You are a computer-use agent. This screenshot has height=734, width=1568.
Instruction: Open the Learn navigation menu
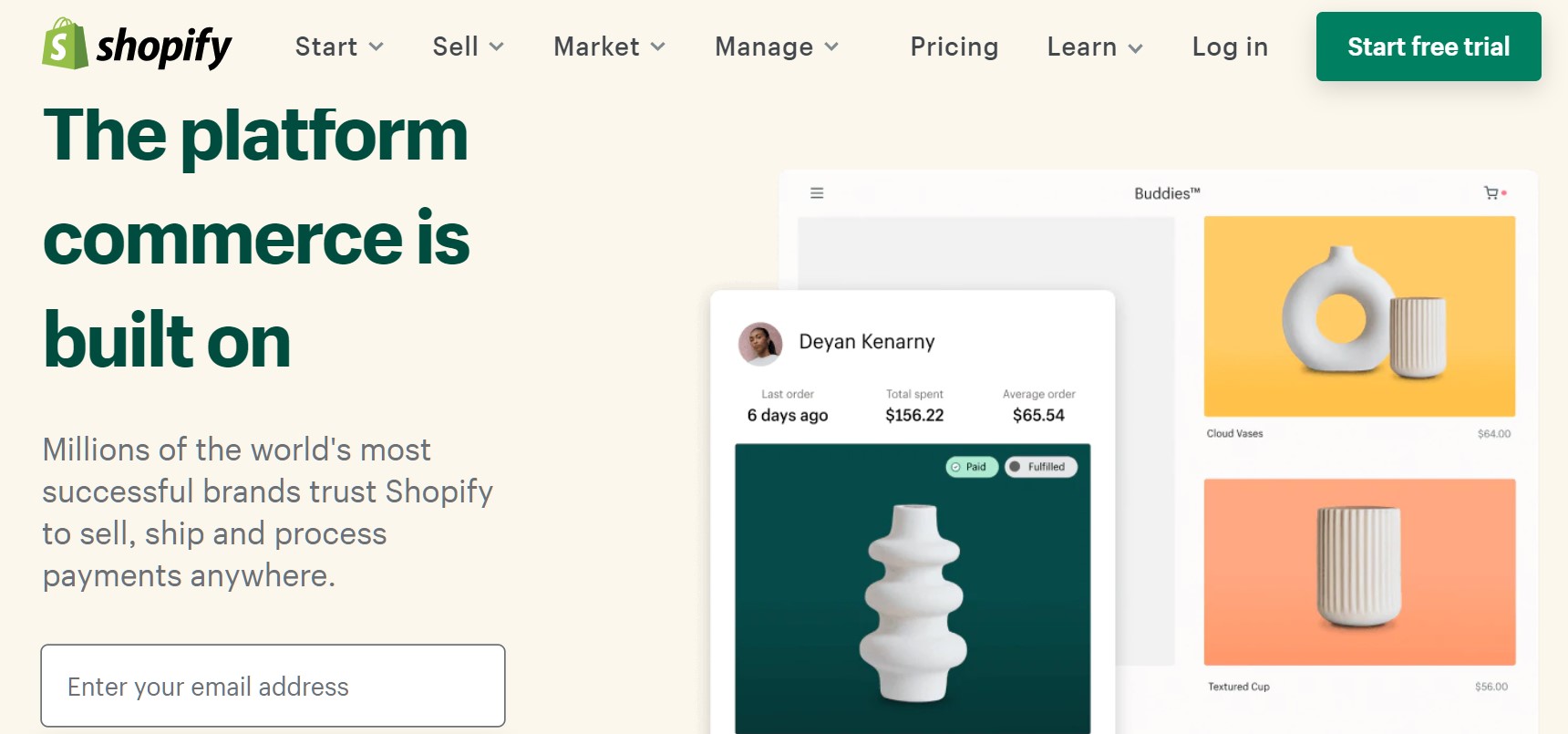pos(1094,47)
